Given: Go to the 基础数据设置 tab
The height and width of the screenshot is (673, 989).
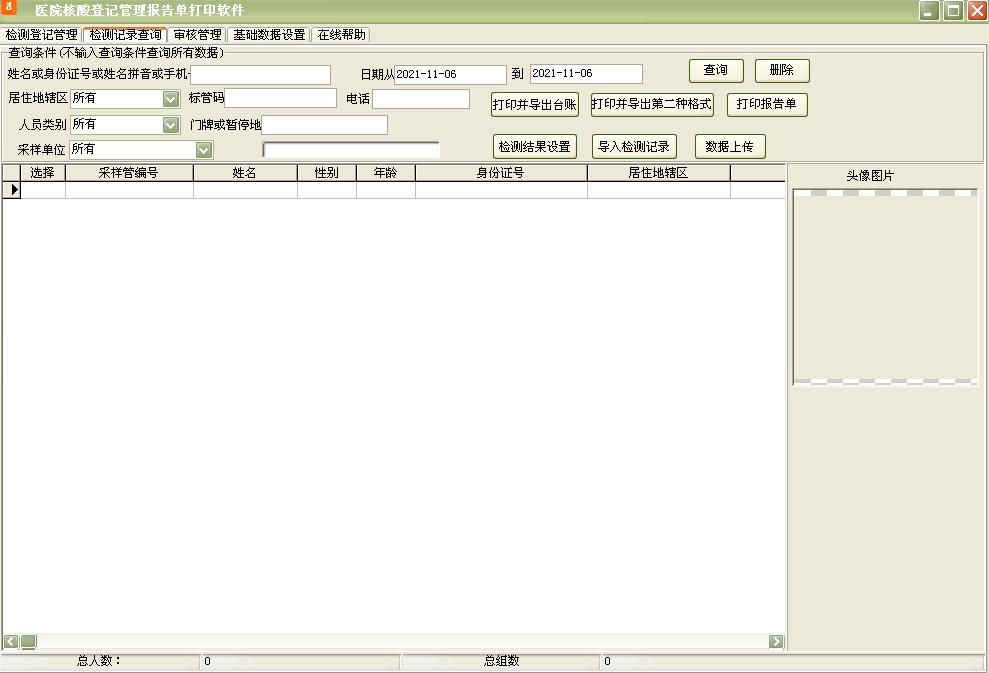Looking at the screenshot, I should tap(269, 35).
